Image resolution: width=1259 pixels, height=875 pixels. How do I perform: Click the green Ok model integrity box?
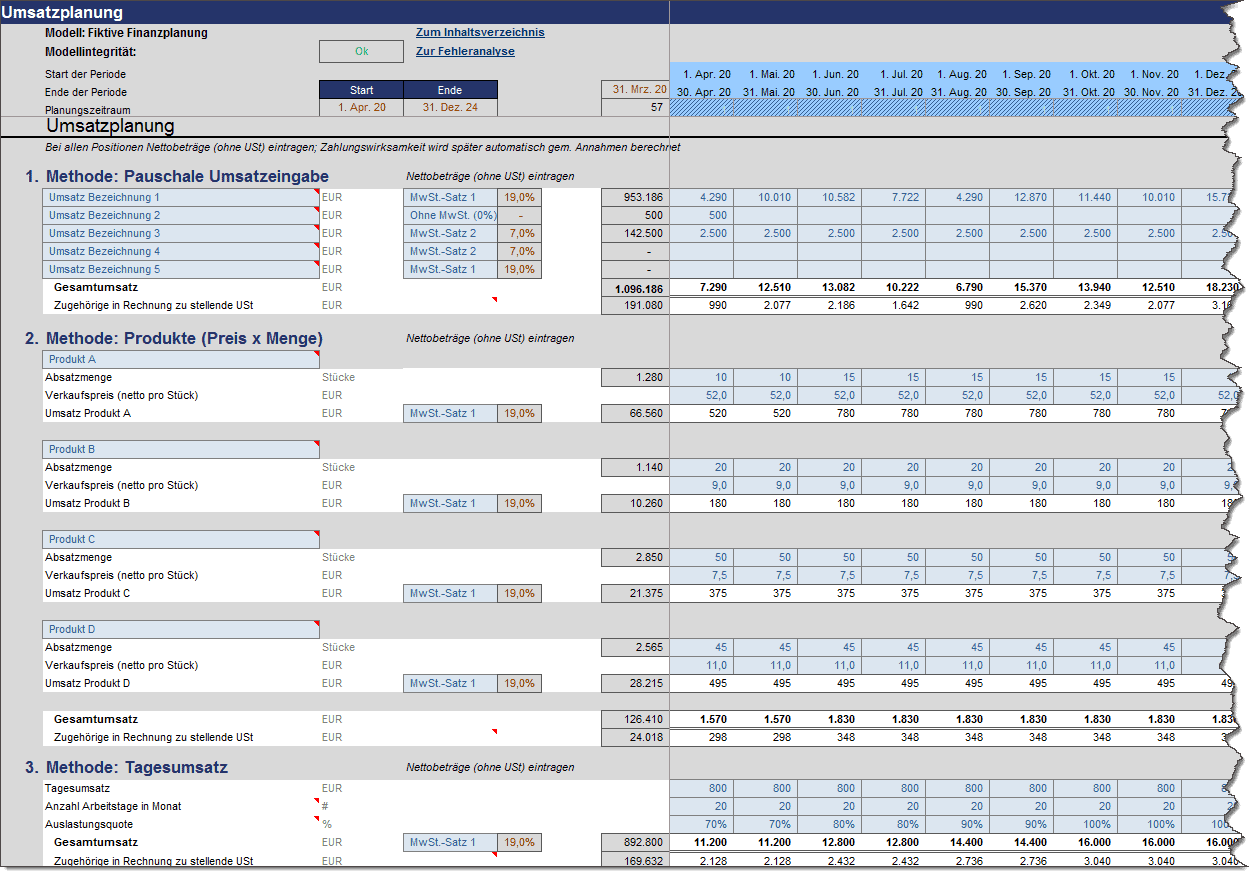click(x=361, y=52)
